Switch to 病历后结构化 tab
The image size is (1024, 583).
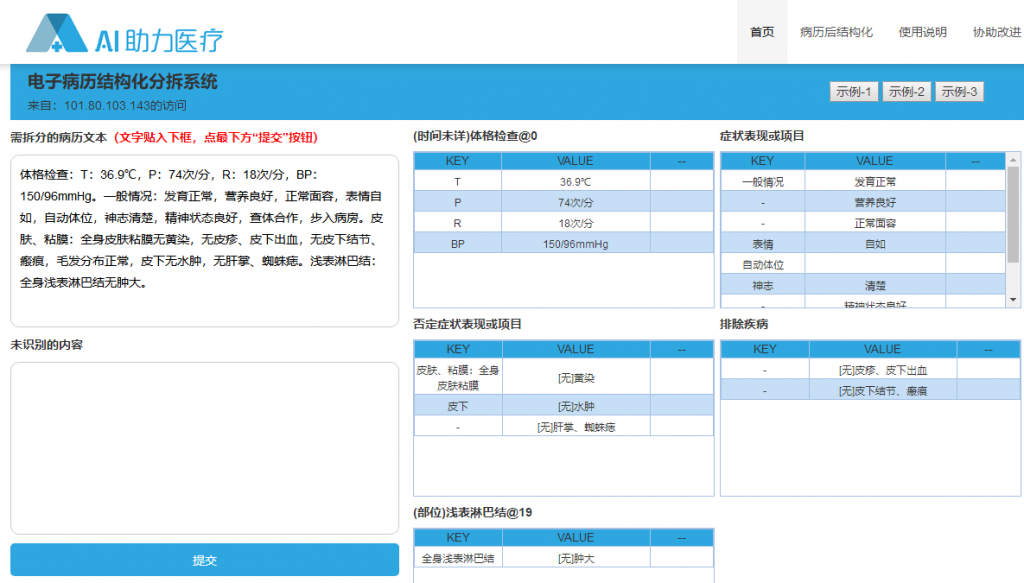836,32
